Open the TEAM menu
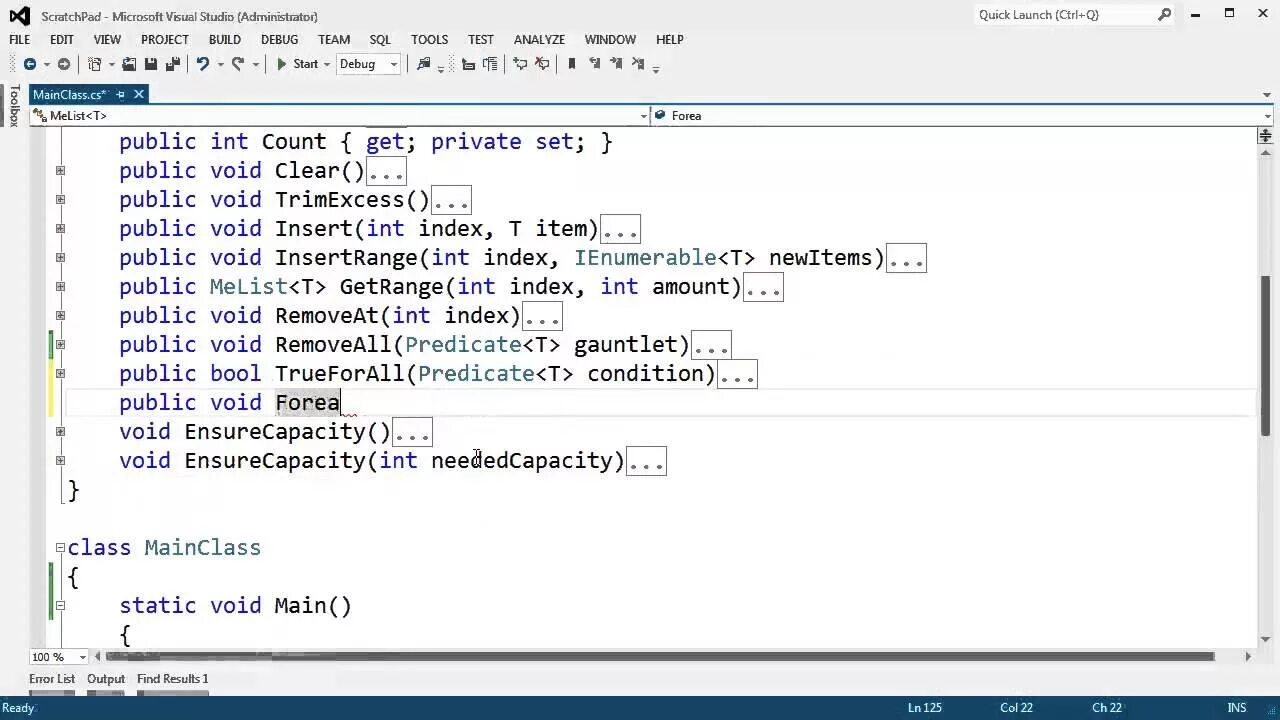Viewport: 1280px width, 720px height. coord(334,39)
